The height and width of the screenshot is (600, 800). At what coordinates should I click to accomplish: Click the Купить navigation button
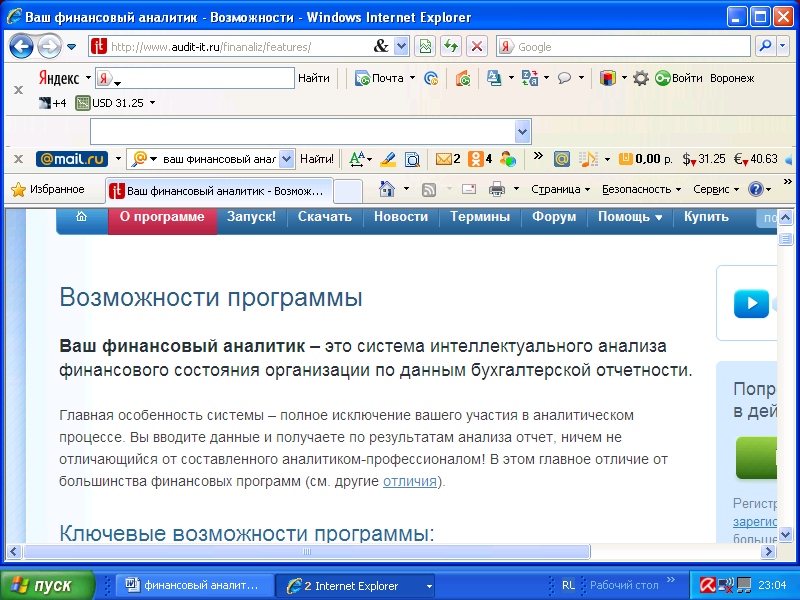(706, 217)
